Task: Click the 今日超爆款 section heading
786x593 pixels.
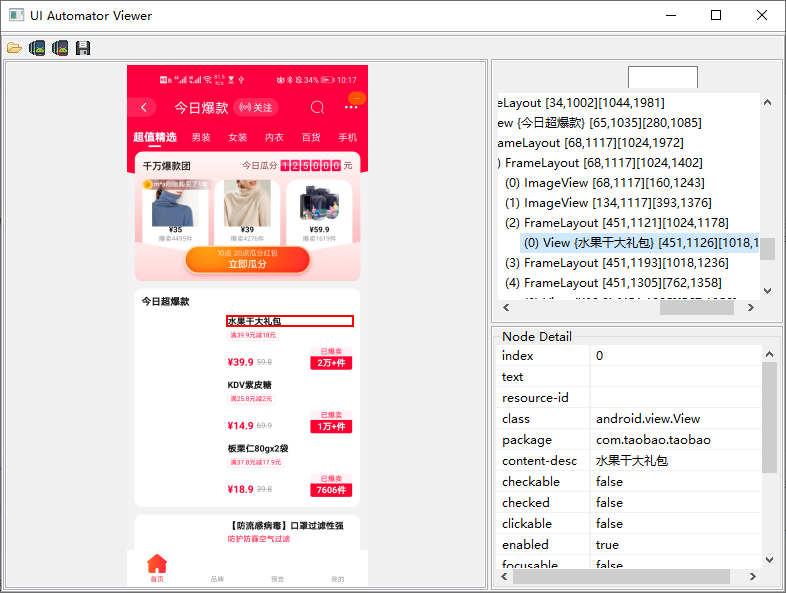Action: (165, 301)
